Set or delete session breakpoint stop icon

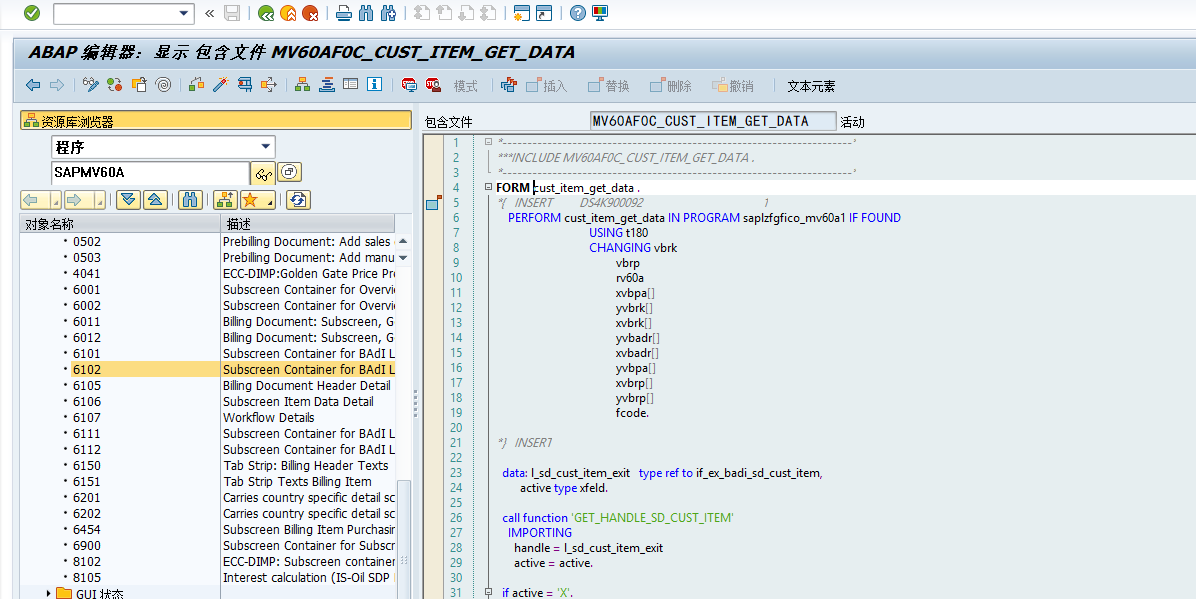[x=409, y=85]
